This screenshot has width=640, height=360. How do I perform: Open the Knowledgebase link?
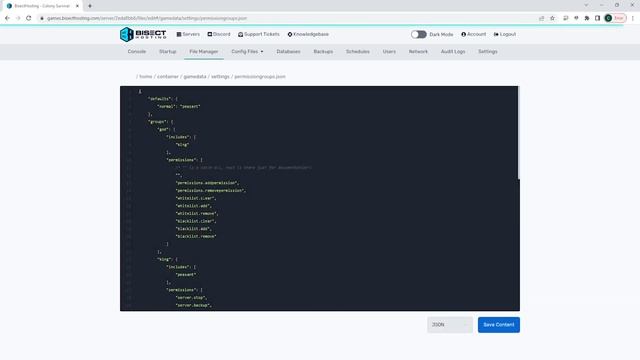coord(308,34)
